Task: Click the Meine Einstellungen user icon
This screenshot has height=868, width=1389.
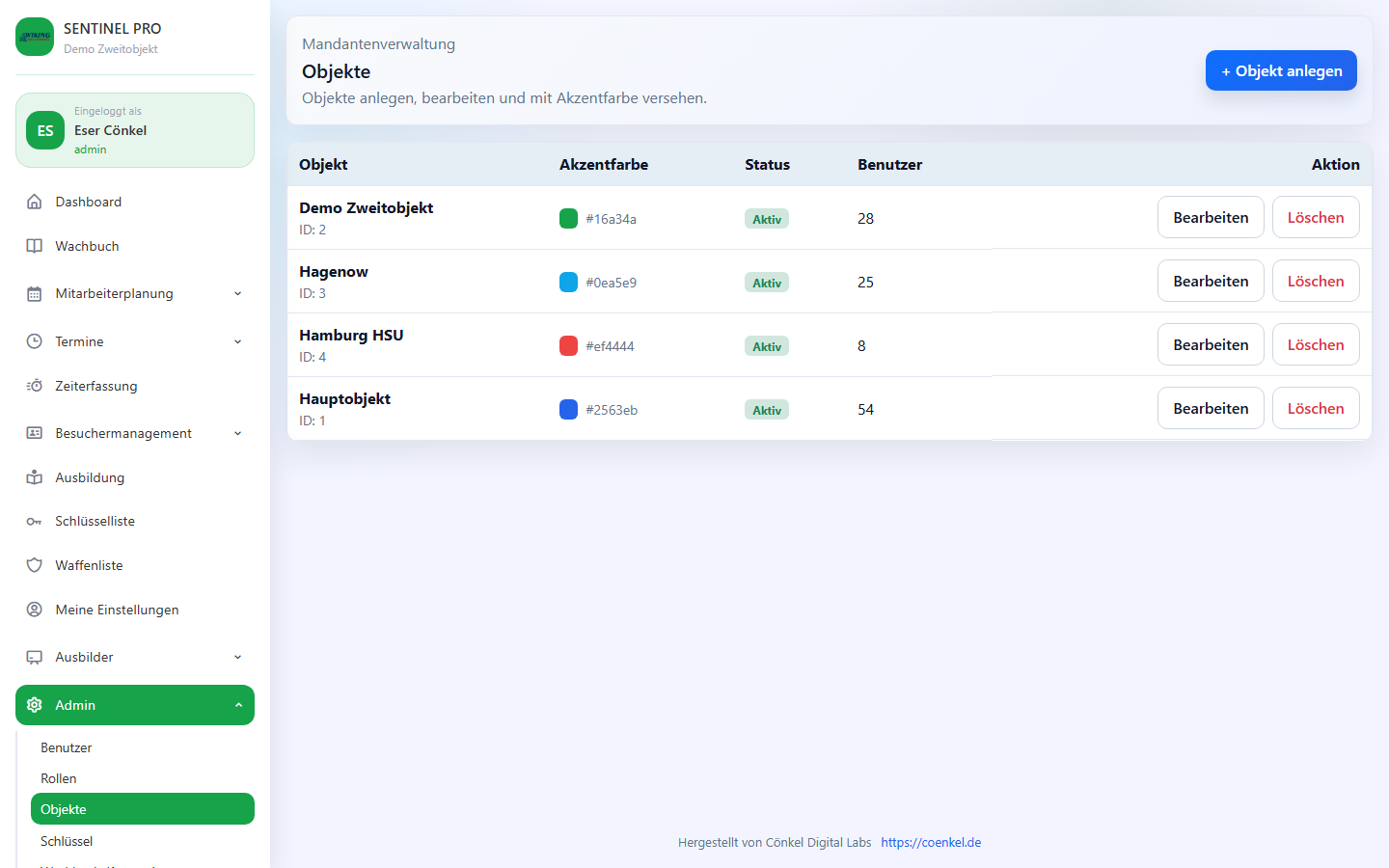Action: tap(35, 610)
